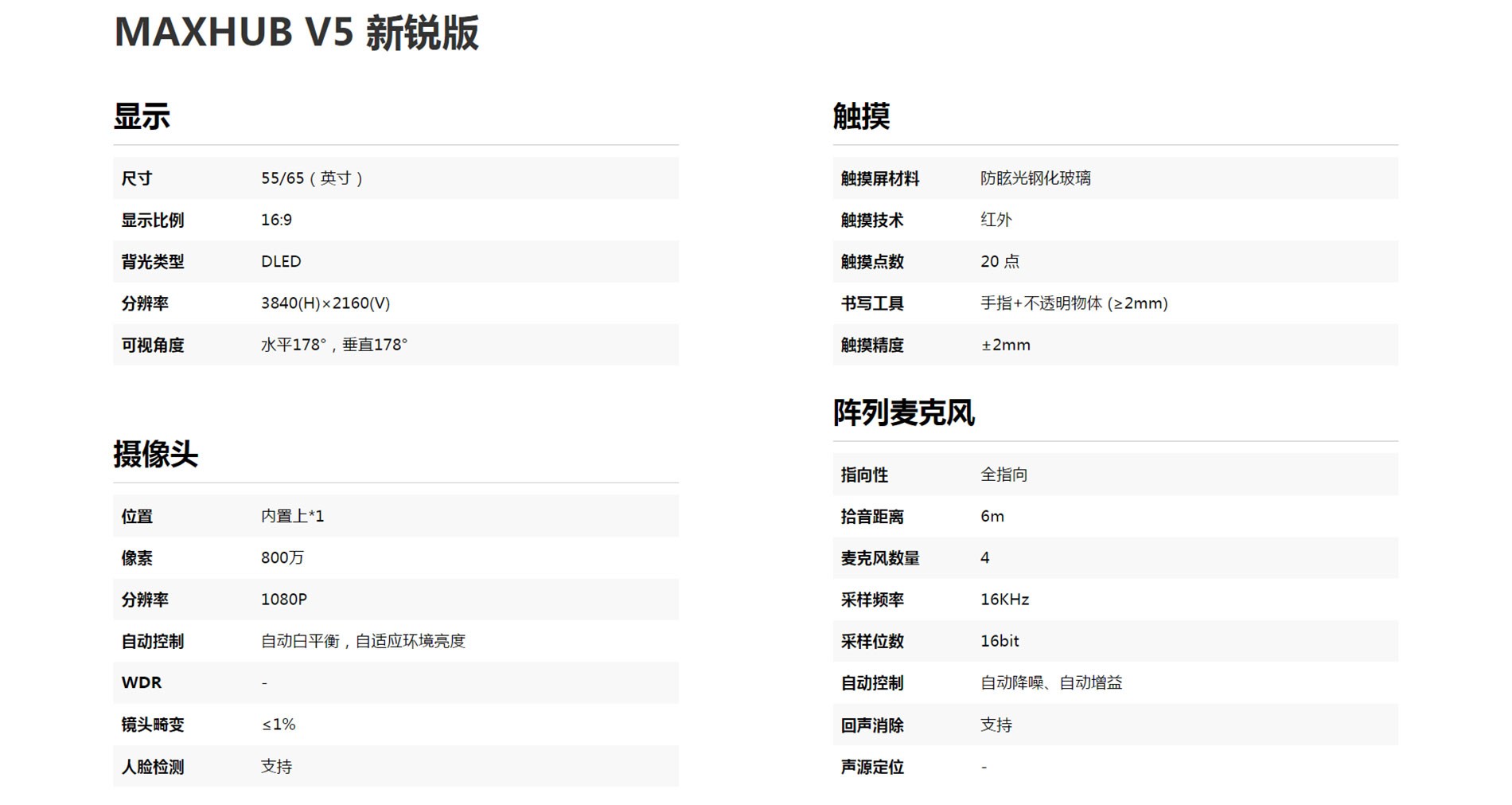Viewport: 1512px width, 805px height.
Task: Select the '6m' pickup distance value
Action: pyautogui.click(x=992, y=516)
